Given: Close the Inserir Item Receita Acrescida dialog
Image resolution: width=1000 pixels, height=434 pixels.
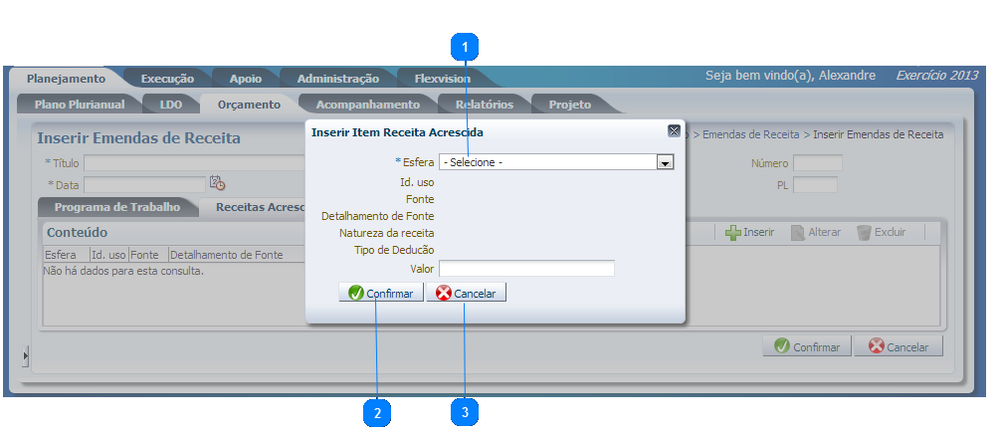Looking at the screenshot, I should 673,131.
